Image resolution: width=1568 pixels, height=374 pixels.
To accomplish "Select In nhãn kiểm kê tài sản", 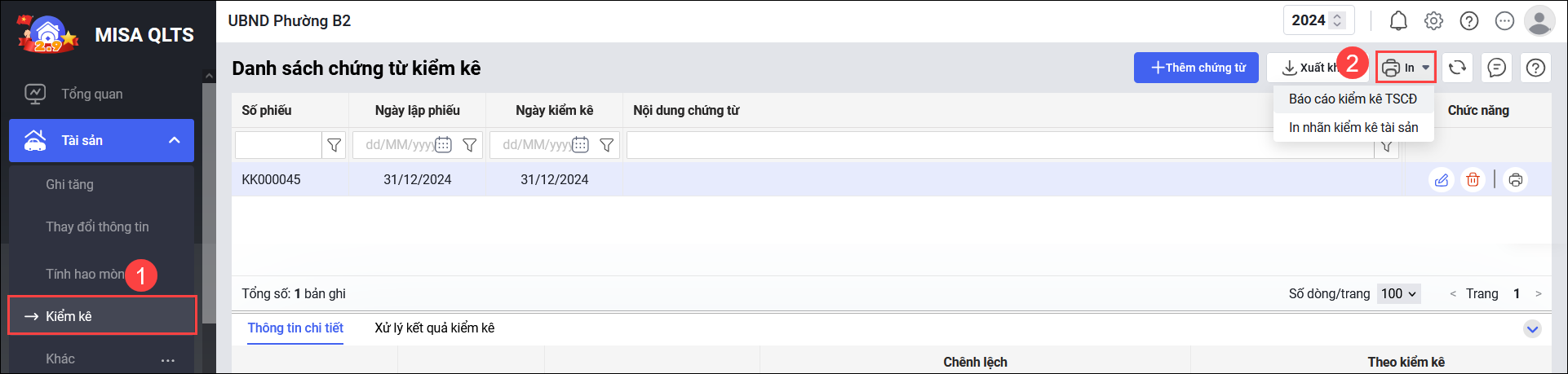I will pyautogui.click(x=1353, y=127).
